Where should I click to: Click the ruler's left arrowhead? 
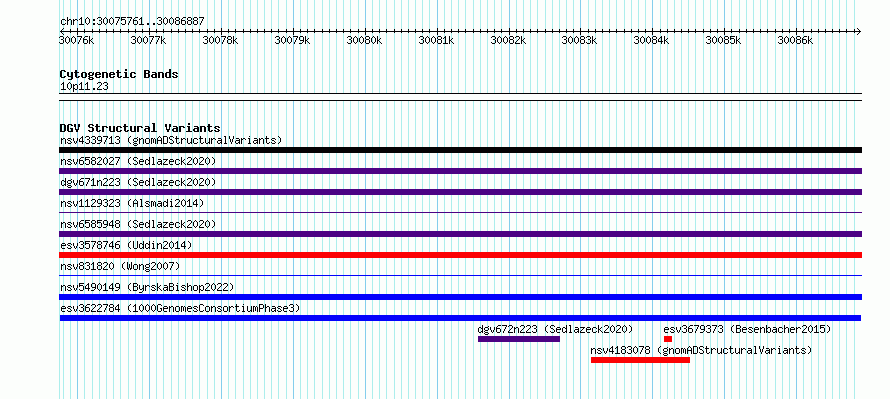62,31
